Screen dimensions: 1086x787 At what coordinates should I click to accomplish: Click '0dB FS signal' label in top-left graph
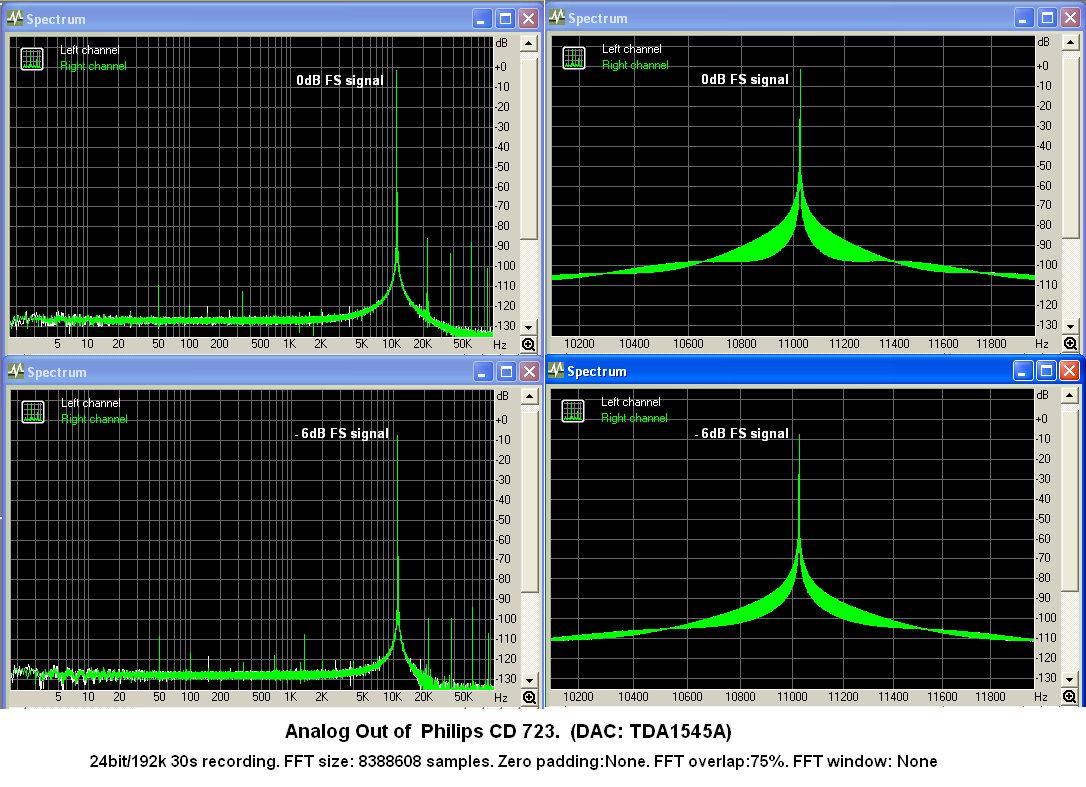click(339, 80)
